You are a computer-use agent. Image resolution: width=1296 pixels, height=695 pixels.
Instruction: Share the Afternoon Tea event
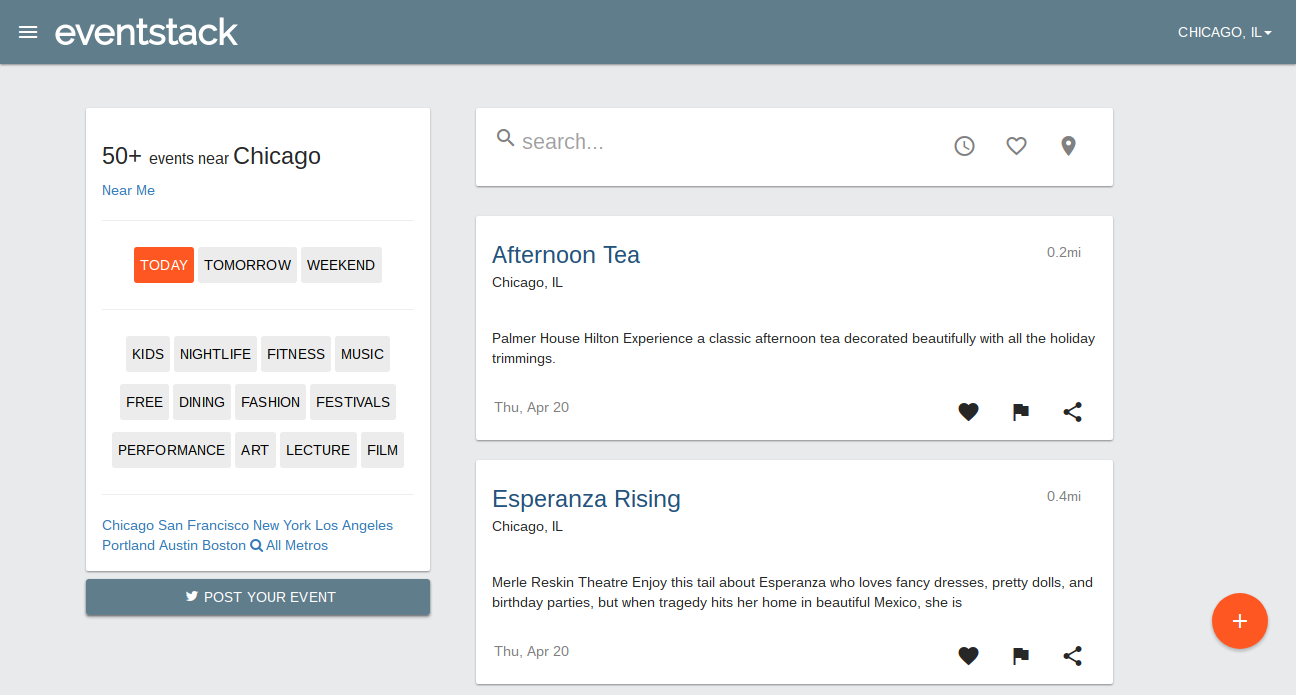tap(1072, 411)
